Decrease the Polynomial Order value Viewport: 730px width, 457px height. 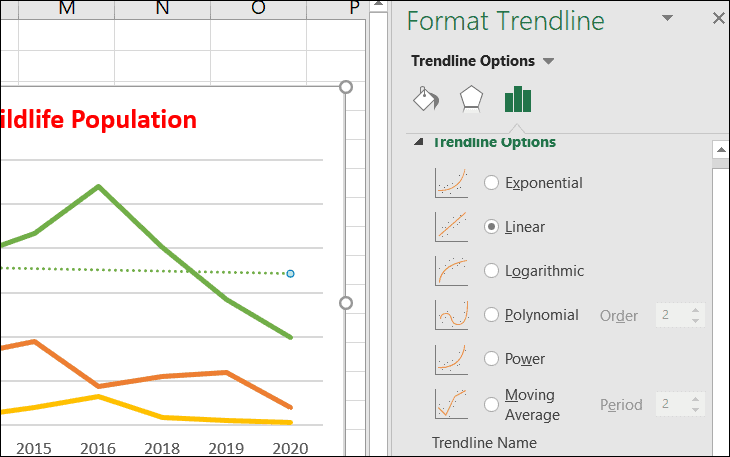[695, 321]
